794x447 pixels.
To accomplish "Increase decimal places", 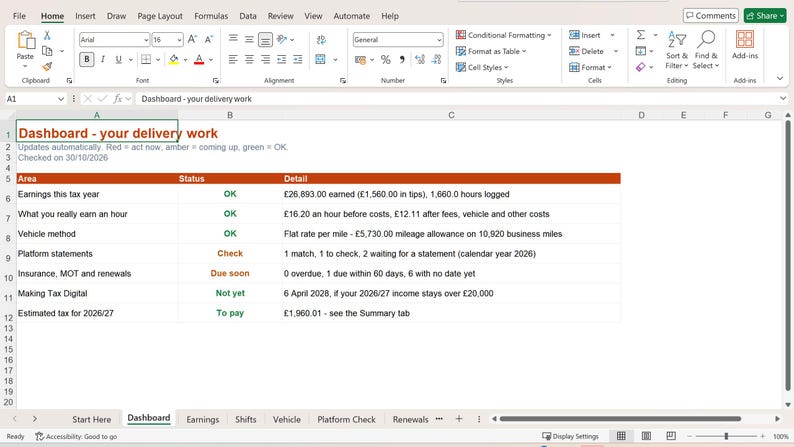I will coord(420,60).
